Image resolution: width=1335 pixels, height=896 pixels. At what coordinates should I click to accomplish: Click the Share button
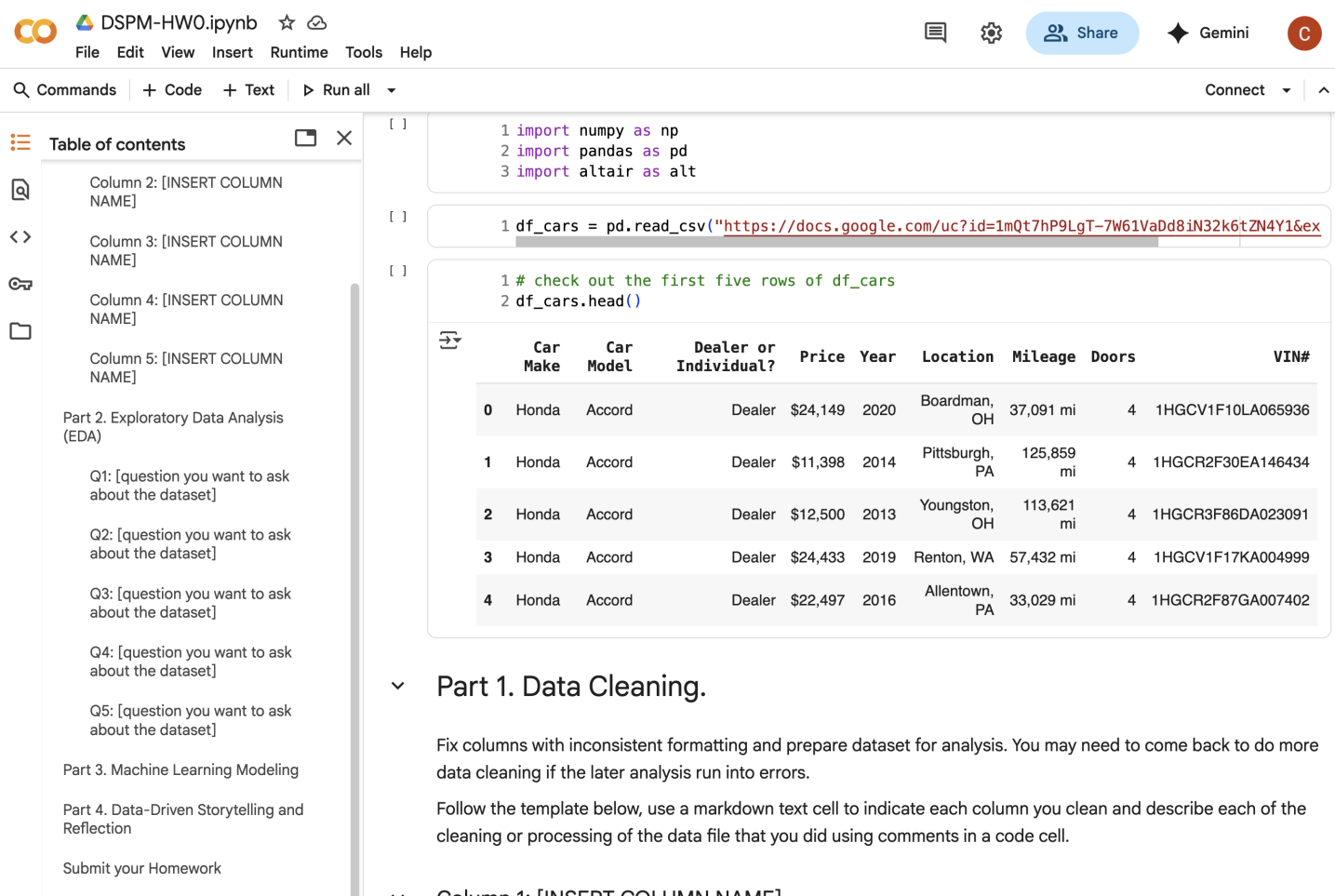click(x=1081, y=33)
